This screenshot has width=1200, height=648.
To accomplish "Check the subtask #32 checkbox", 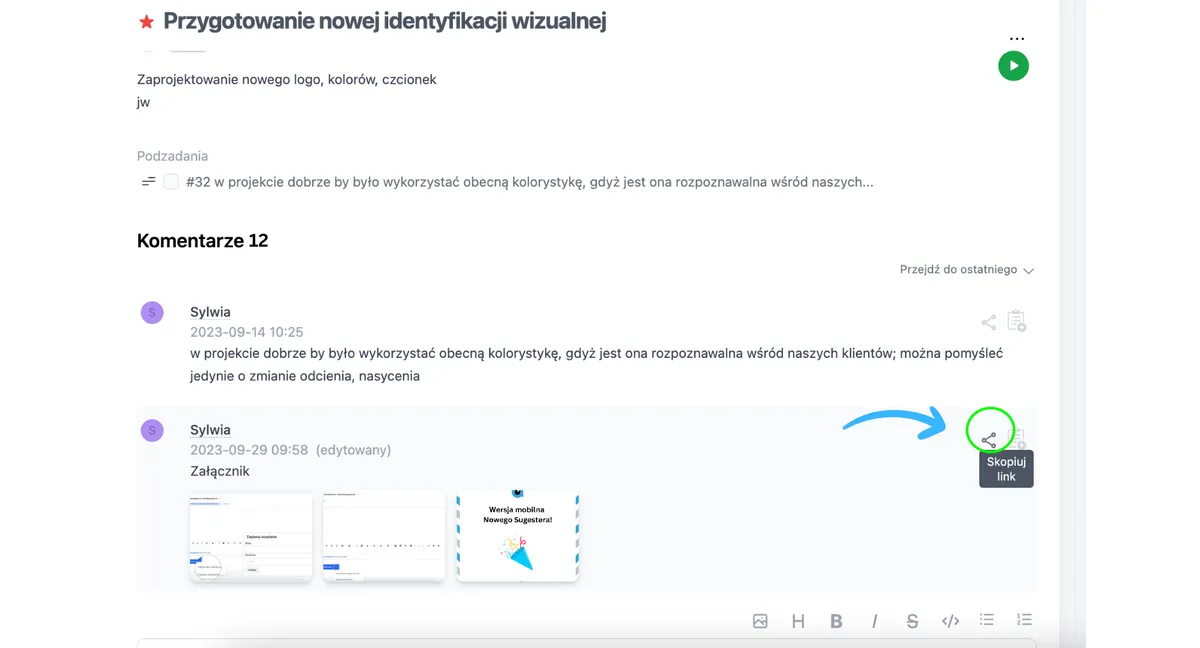I will [171, 182].
